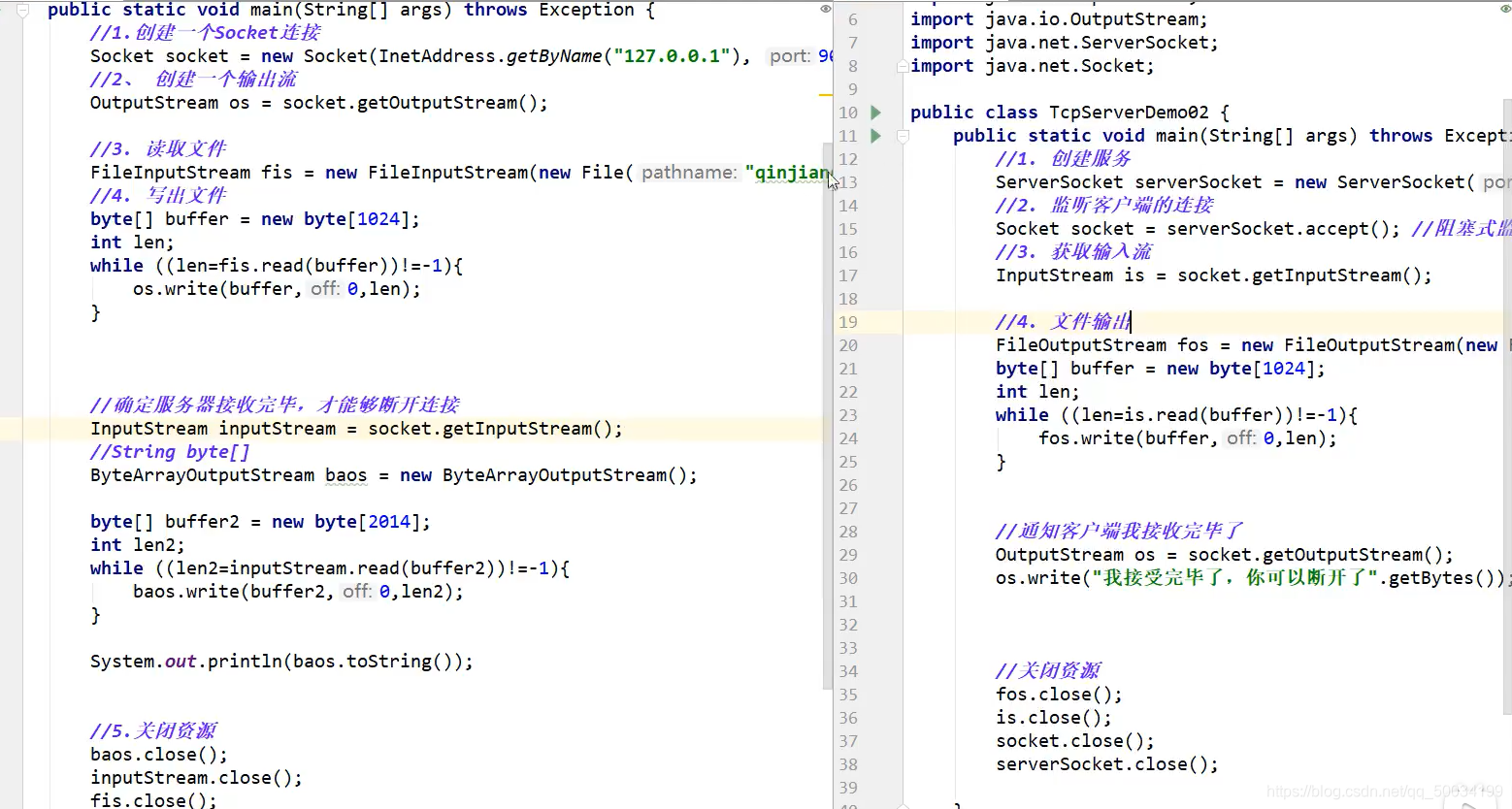
Task: Click "//String byte[]" comment
Action: coord(170,452)
